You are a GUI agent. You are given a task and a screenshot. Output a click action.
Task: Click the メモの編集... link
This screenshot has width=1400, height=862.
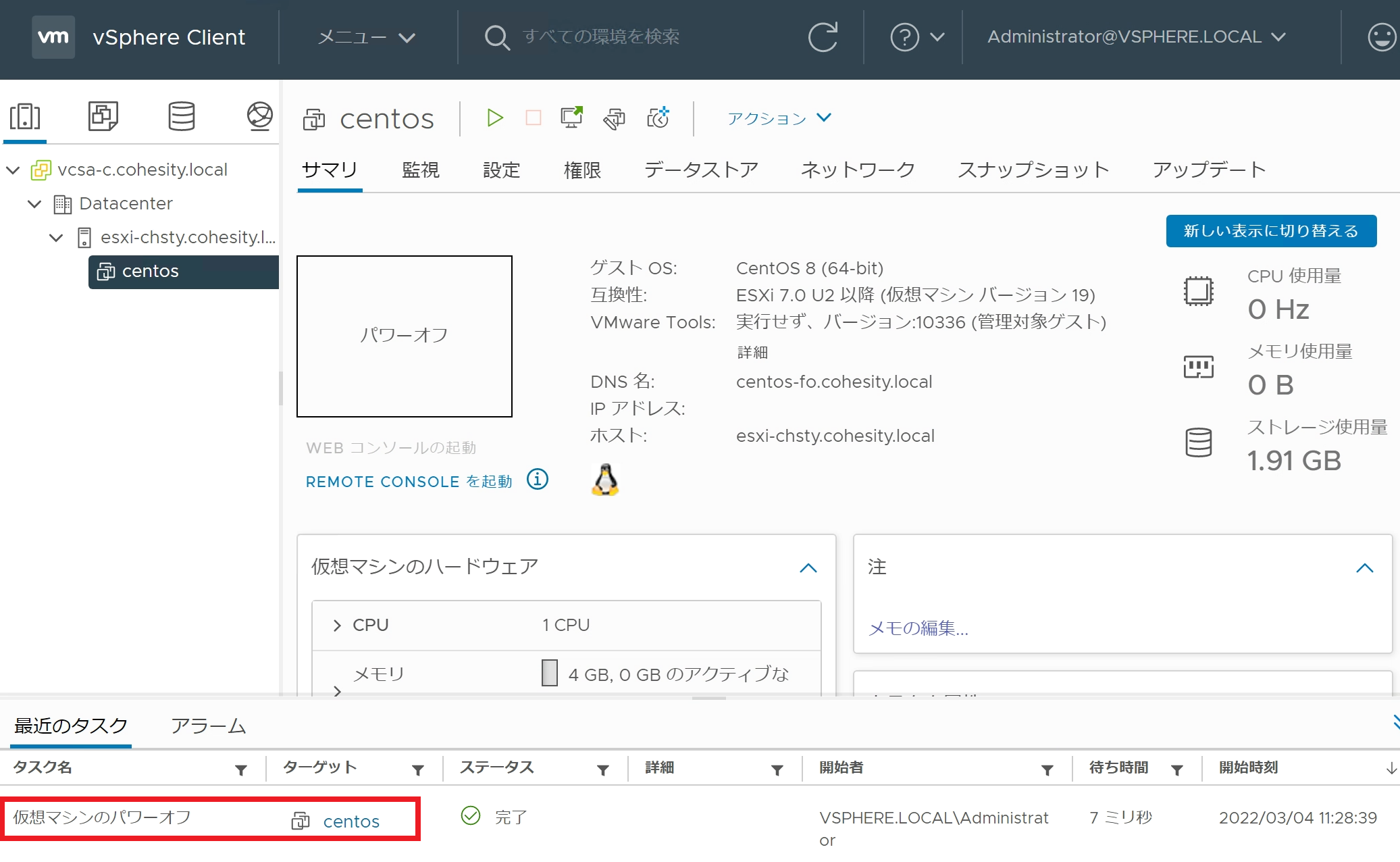(918, 628)
